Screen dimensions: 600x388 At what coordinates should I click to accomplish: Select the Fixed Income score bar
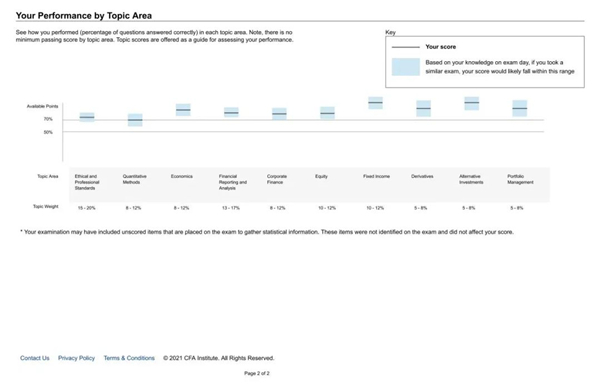pos(375,103)
